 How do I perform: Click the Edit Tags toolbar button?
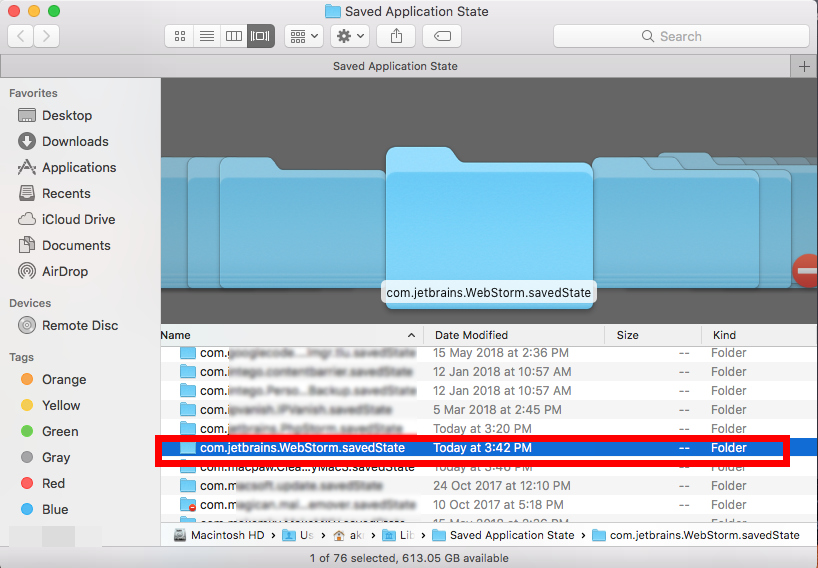click(442, 36)
